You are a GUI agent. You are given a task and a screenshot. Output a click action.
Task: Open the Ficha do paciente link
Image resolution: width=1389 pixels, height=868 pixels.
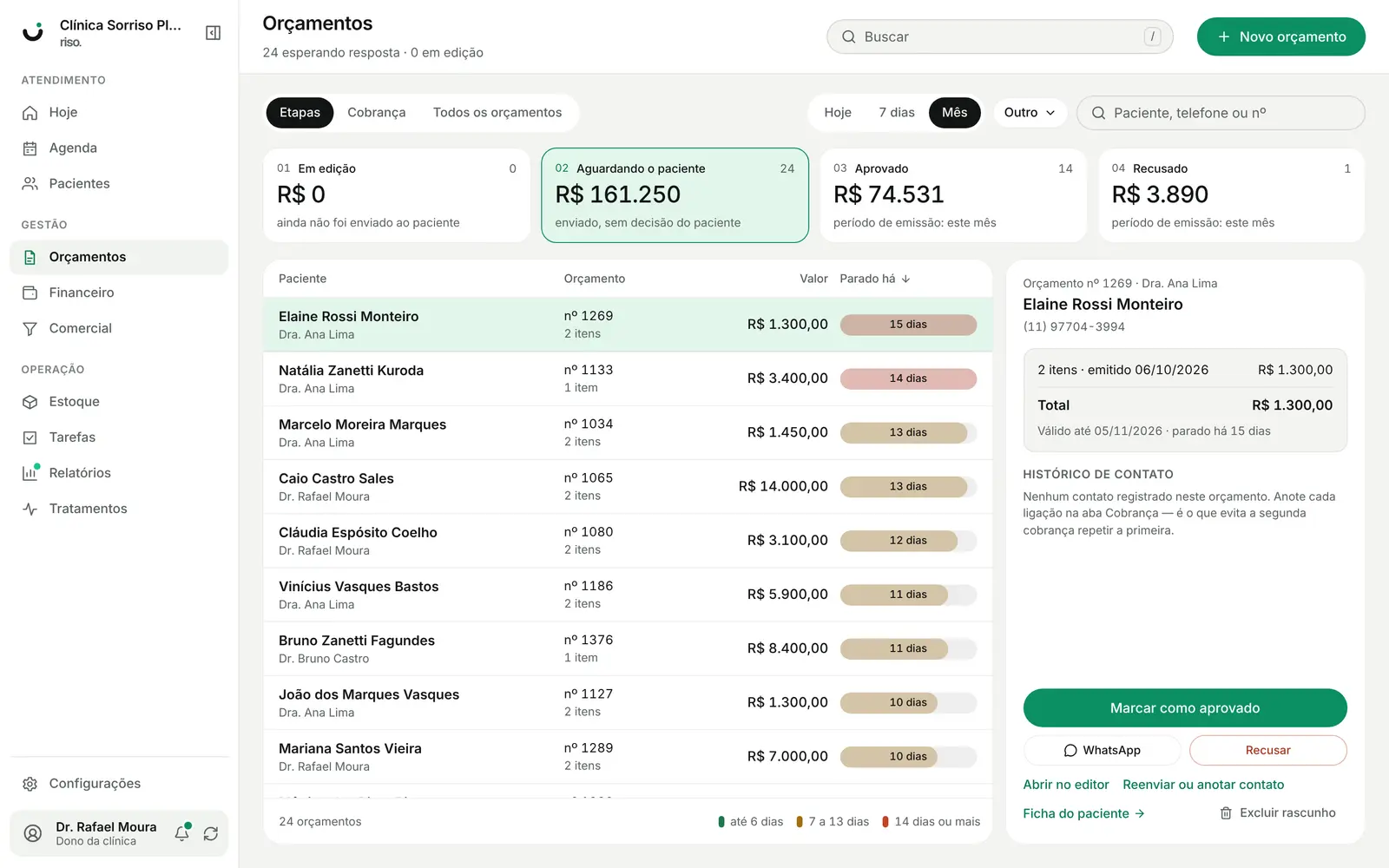click(x=1083, y=813)
